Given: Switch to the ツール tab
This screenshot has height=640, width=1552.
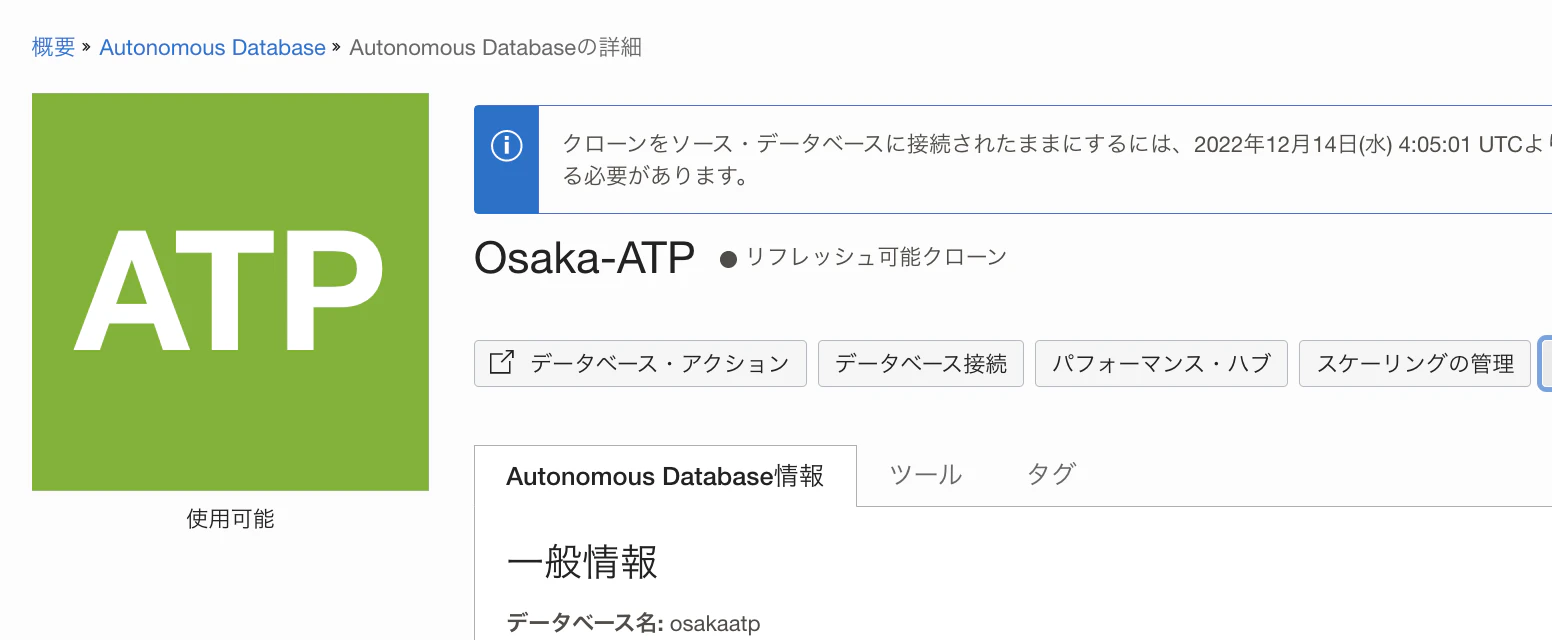Looking at the screenshot, I should (926, 475).
